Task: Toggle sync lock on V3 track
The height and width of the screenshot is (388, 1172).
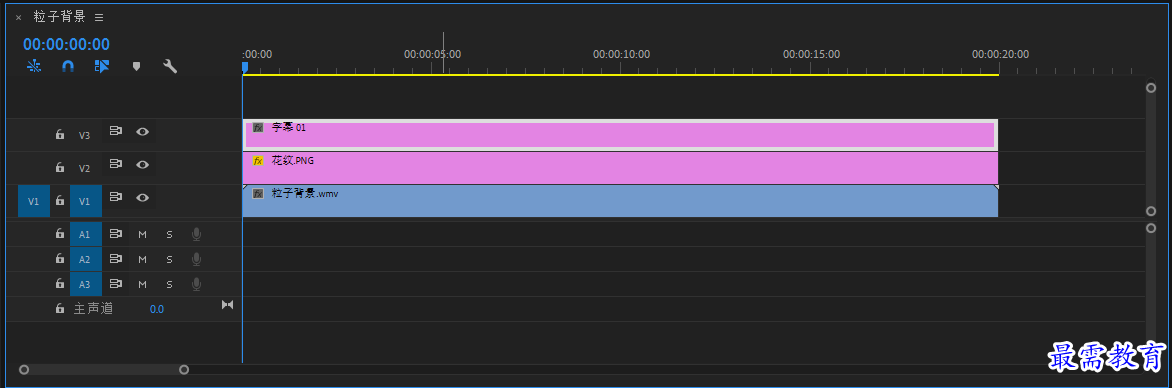Action: [116, 132]
